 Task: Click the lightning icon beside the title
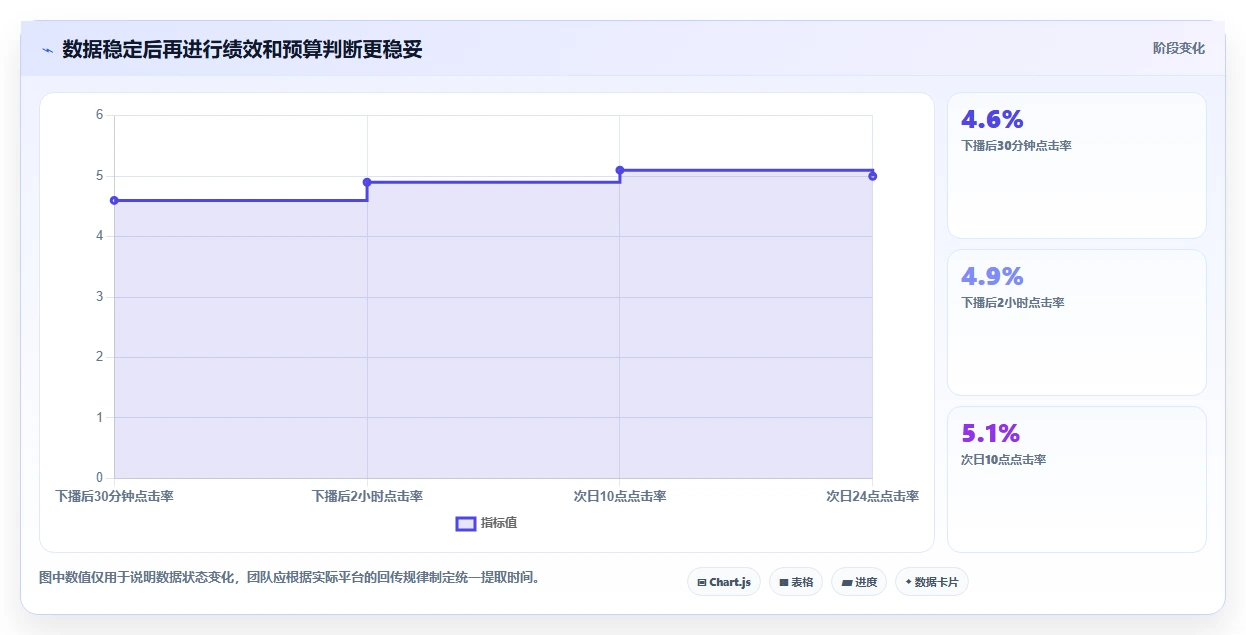coord(47,50)
